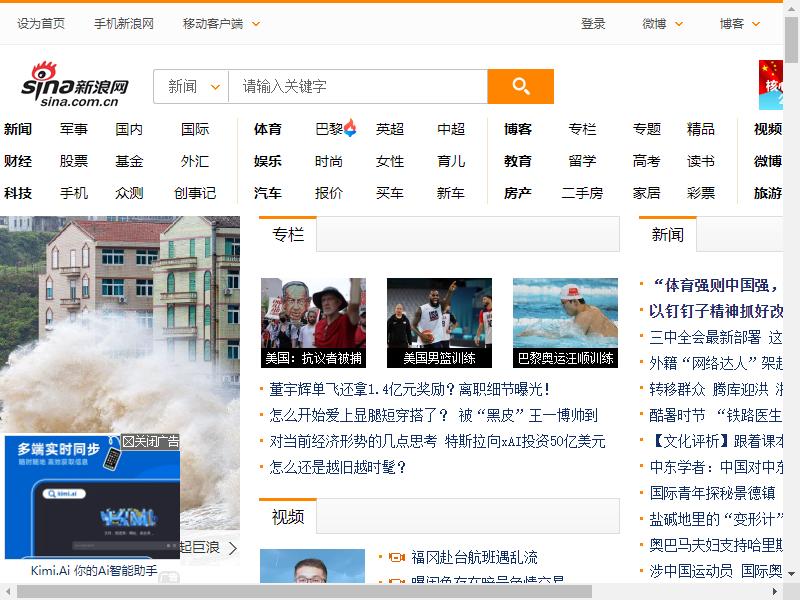Open the 留学 navigation item
The width and height of the screenshot is (800, 600).
tap(583, 161)
